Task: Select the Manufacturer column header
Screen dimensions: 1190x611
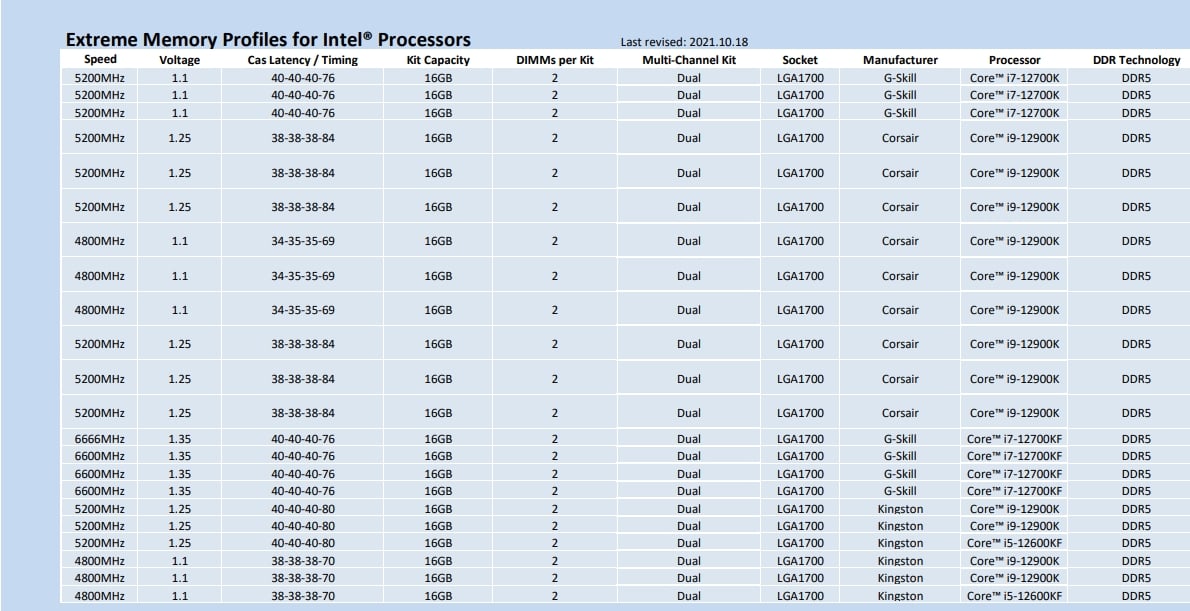Action: pyautogui.click(x=900, y=60)
